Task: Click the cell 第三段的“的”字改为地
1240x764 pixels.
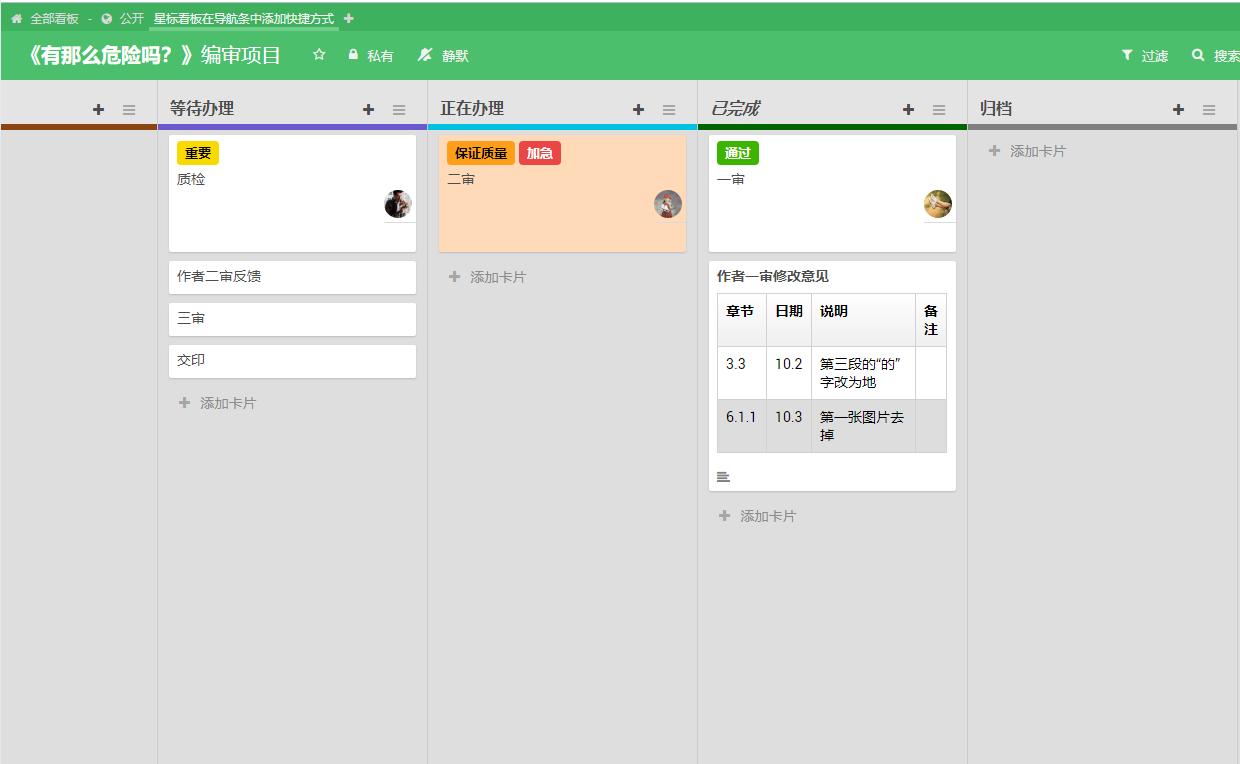Action: tap(864, 373)
